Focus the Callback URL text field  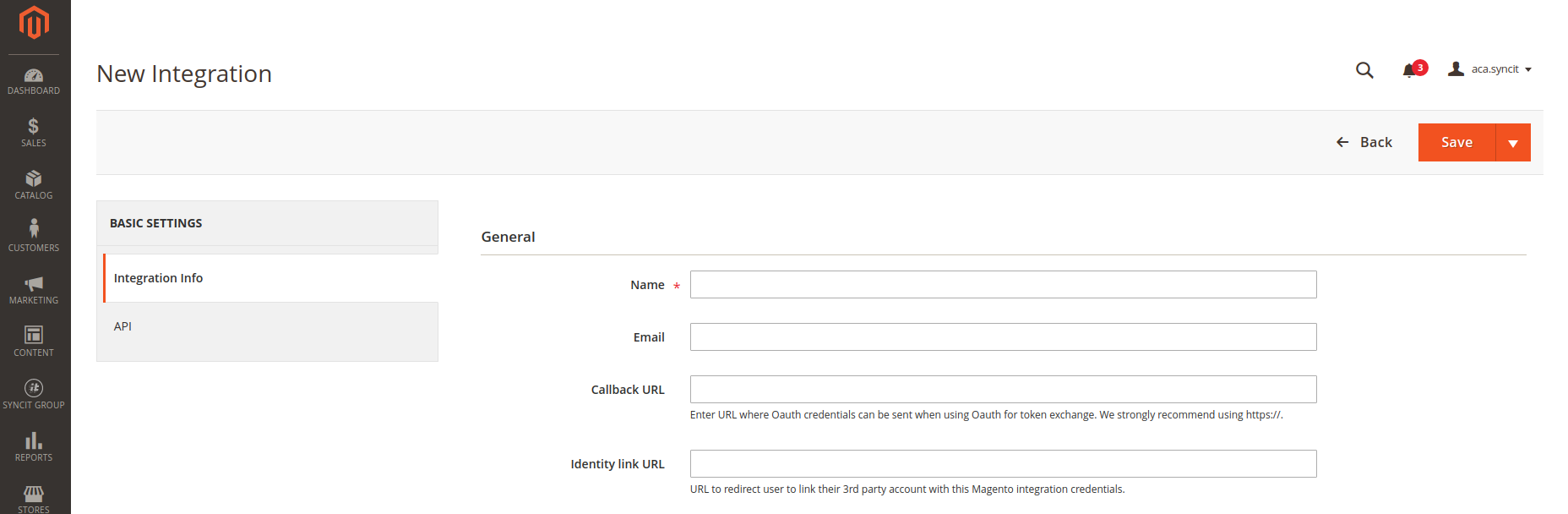[1003, 390]
